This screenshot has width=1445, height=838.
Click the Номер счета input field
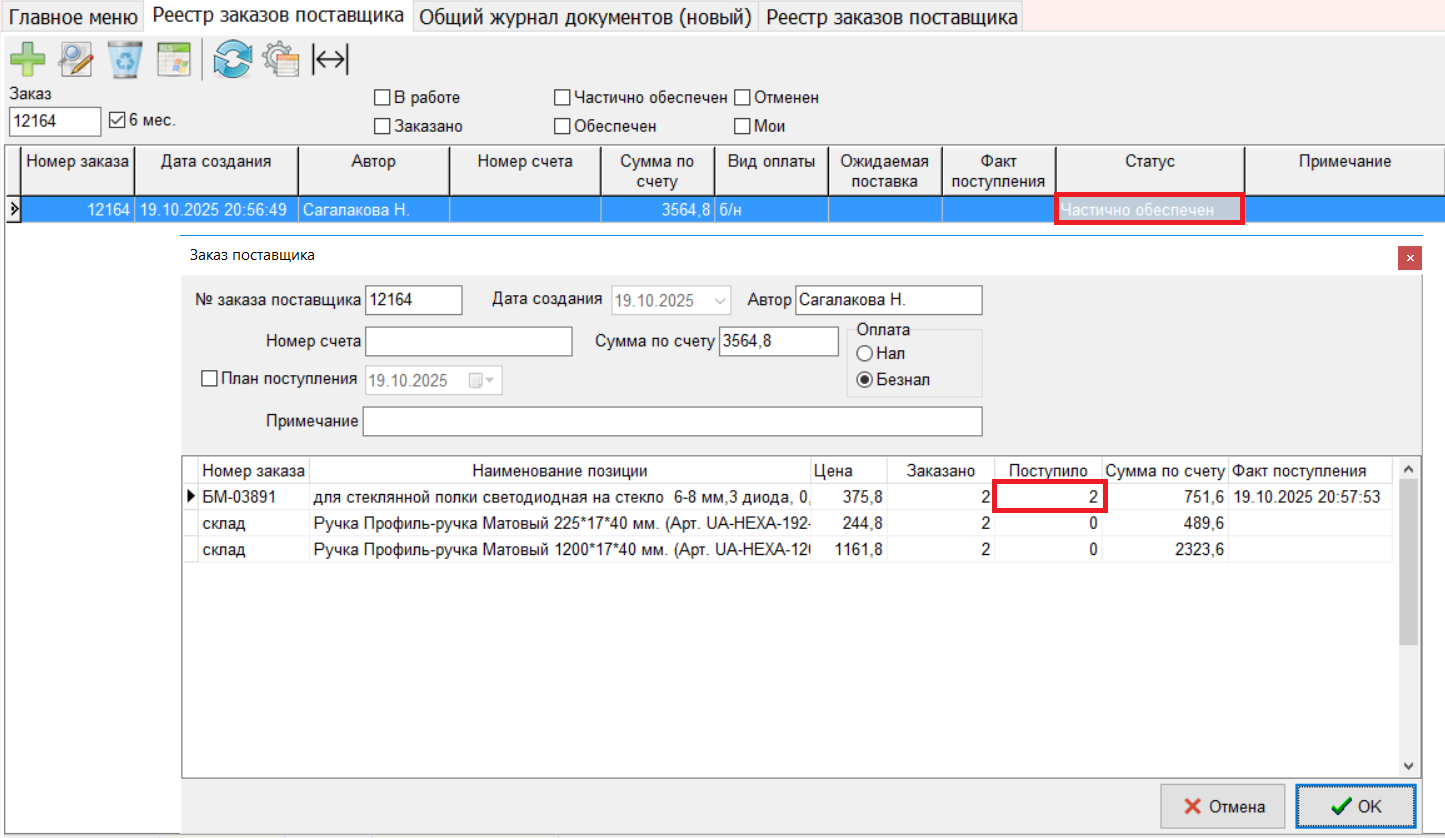pos(468,341)
